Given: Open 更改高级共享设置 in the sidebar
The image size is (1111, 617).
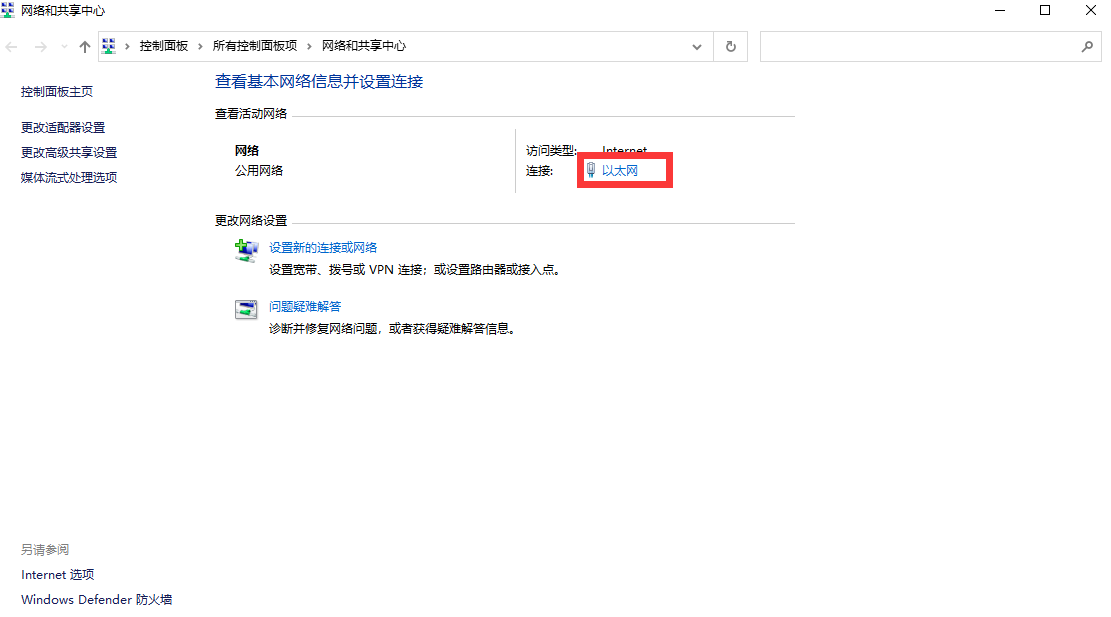Looking at the screenshot, I should coord(65,152).
